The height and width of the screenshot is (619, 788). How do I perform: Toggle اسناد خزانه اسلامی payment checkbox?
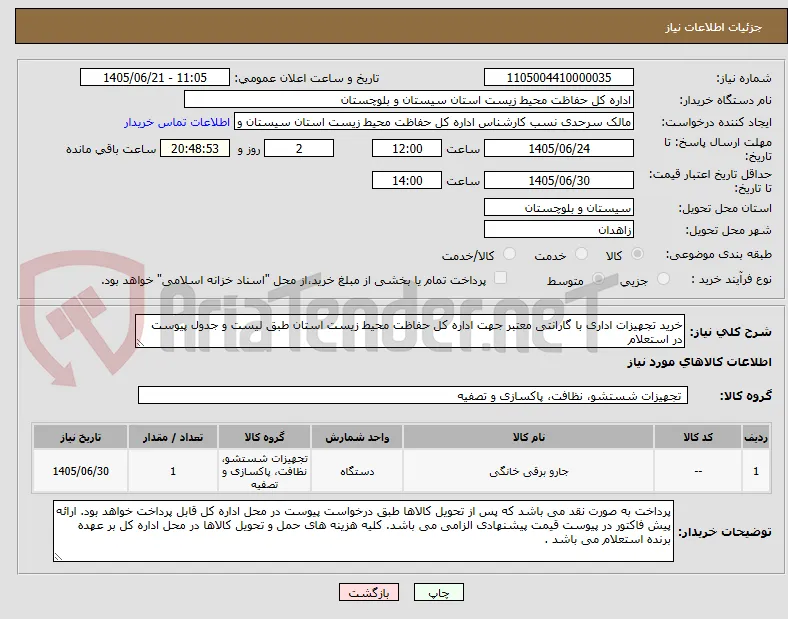pos(501,278)
